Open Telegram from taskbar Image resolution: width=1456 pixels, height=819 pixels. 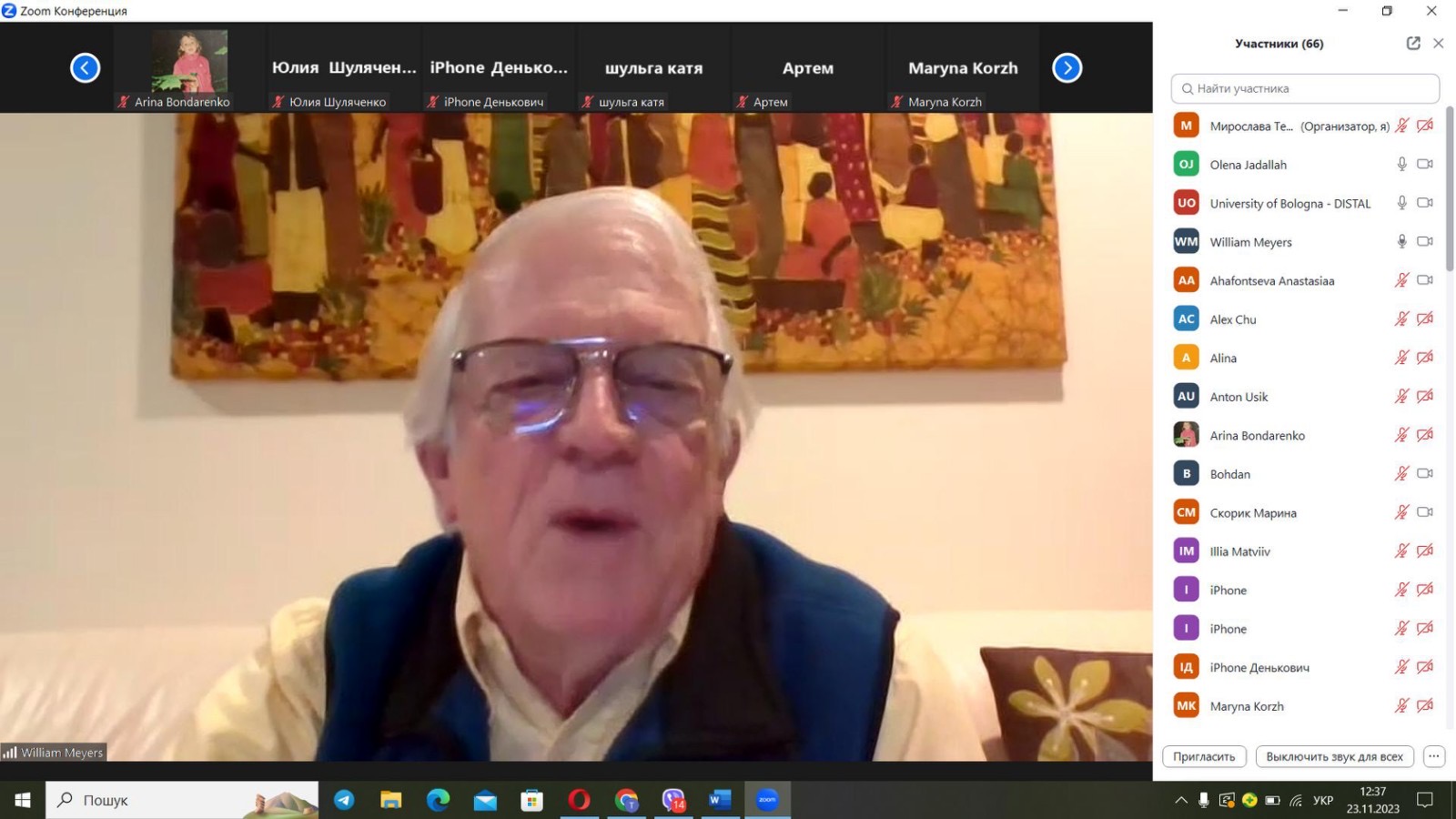pos(344,800)
